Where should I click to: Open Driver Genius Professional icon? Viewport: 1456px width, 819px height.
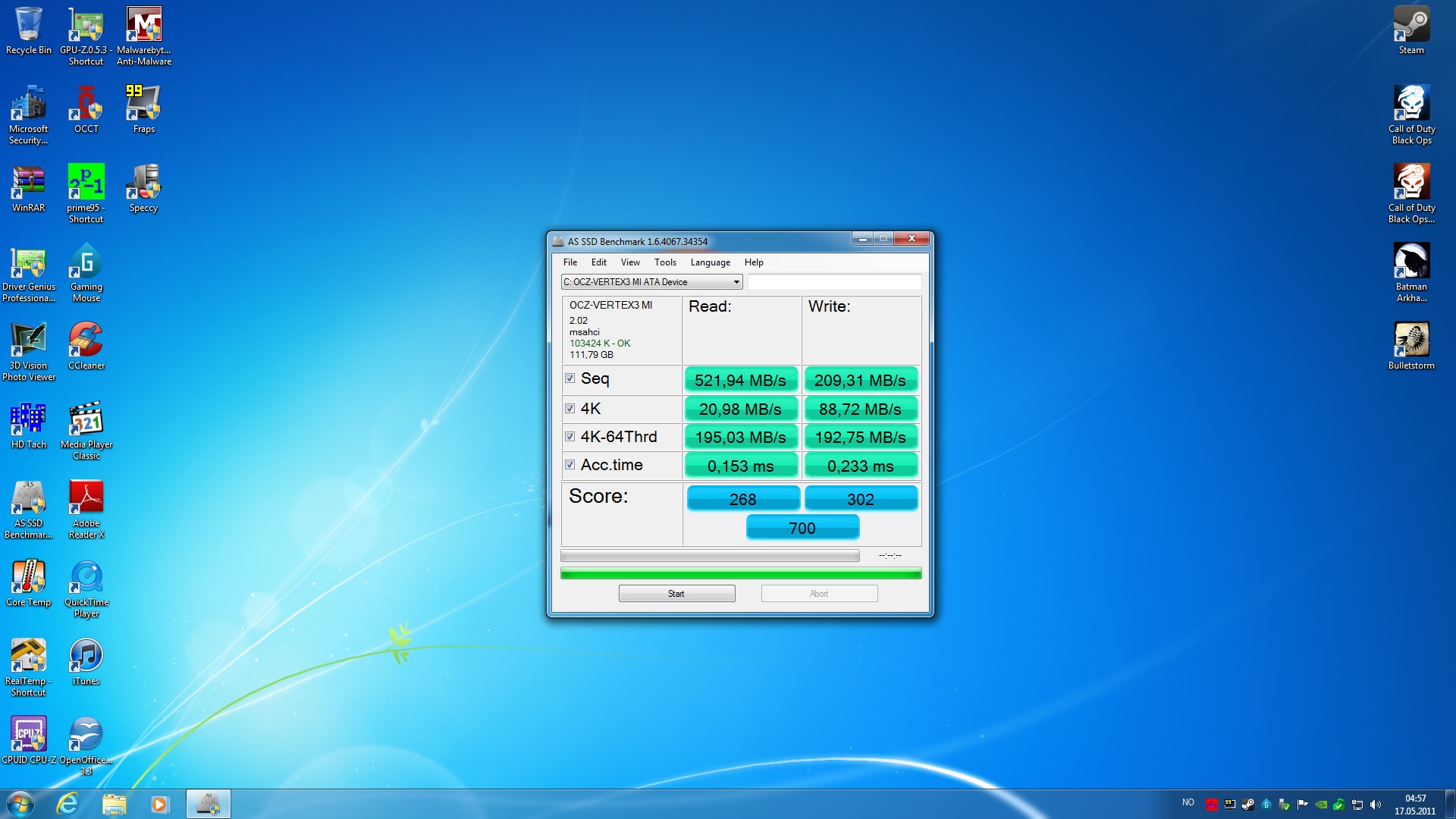(29, 272)
